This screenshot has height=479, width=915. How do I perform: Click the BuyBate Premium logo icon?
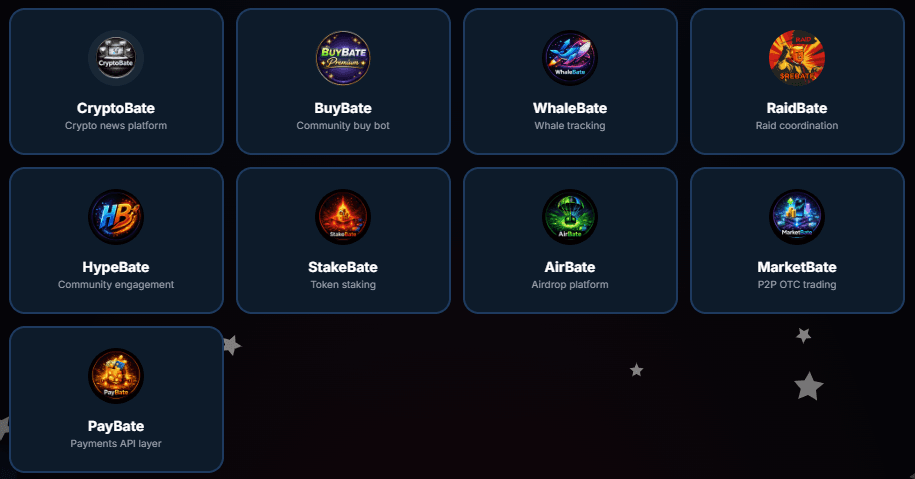tap(343, 58)
